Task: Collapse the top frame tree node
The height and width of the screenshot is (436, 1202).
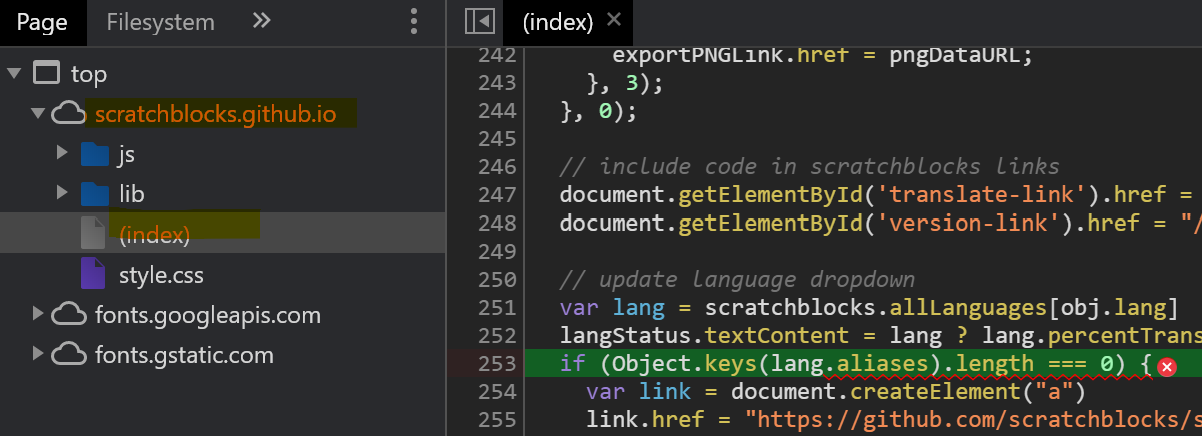Action: pyautogui.click(x=15, y=74)
